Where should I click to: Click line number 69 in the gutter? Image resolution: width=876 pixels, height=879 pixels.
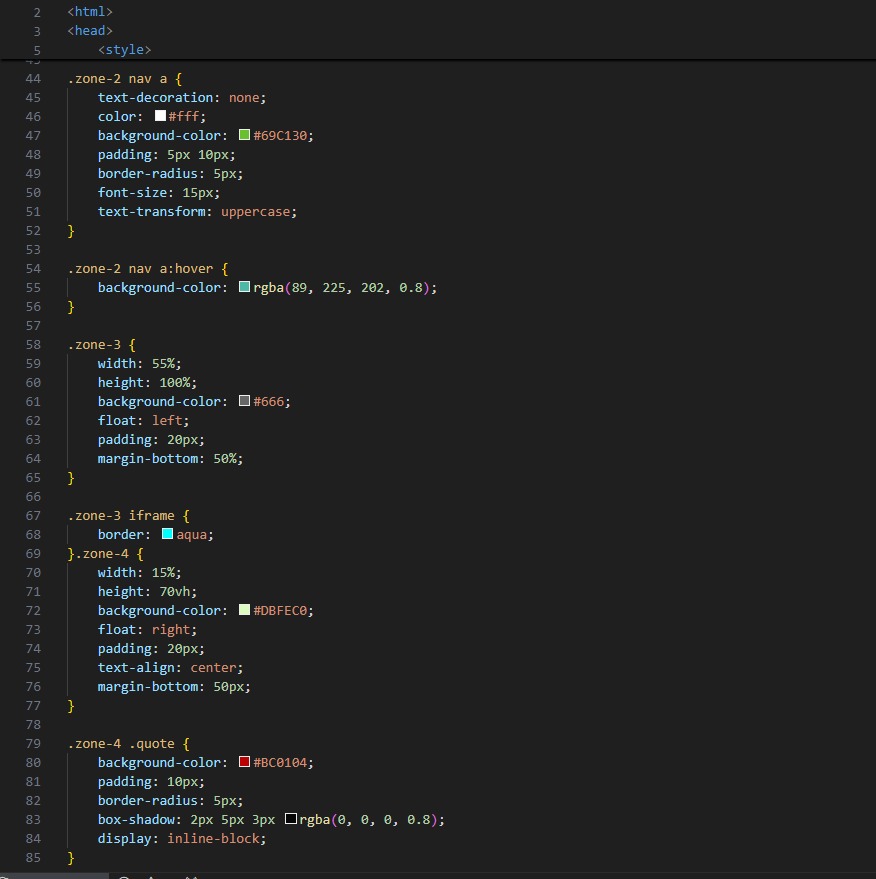[33, 554]
